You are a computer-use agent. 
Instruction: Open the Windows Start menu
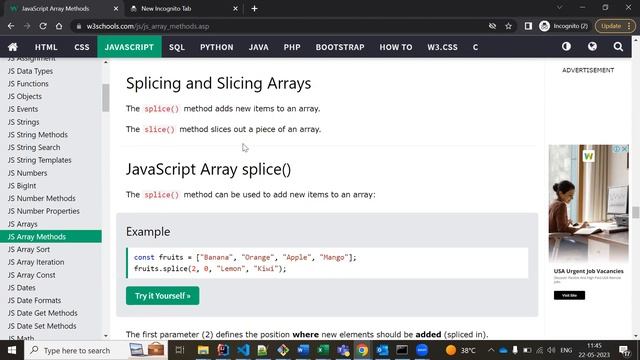12,350
